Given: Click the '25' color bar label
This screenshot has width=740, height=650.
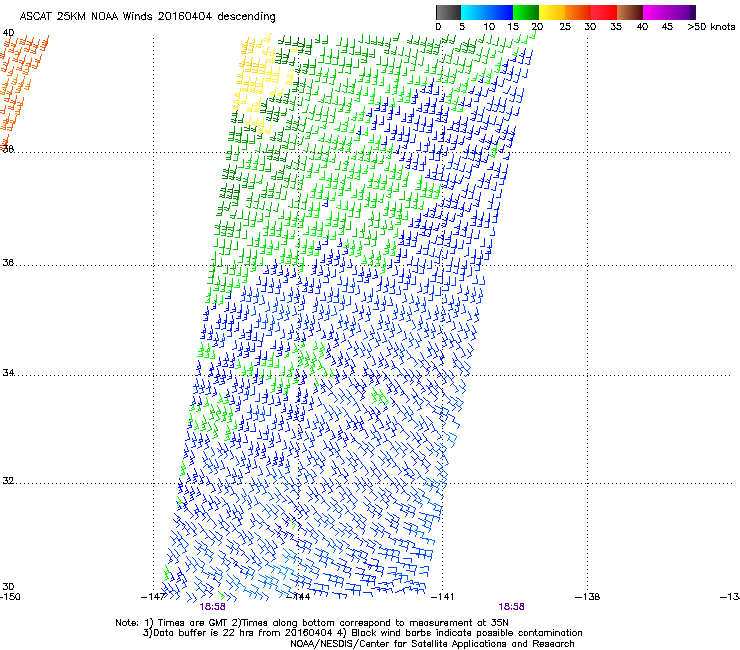Looking at the screenshot, I should point(565,26).
